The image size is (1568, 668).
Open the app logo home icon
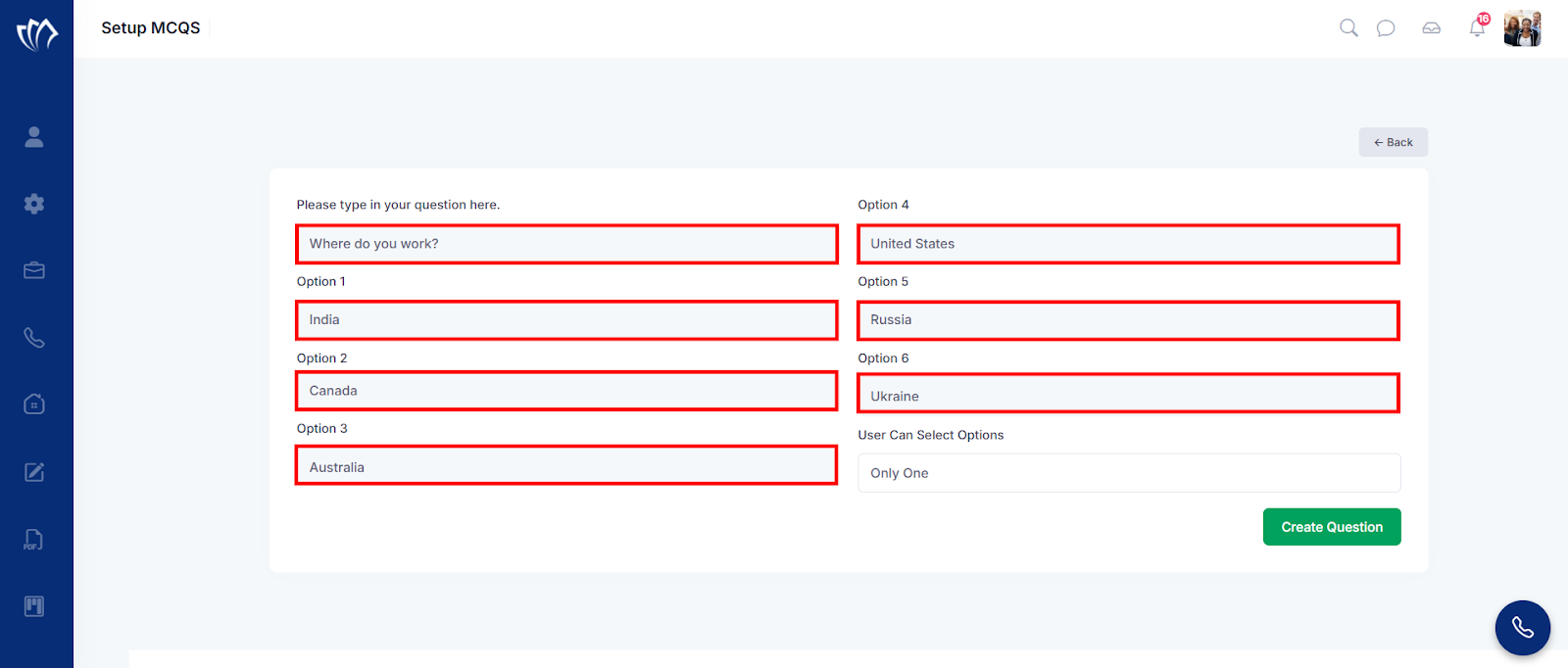[37, 34]
